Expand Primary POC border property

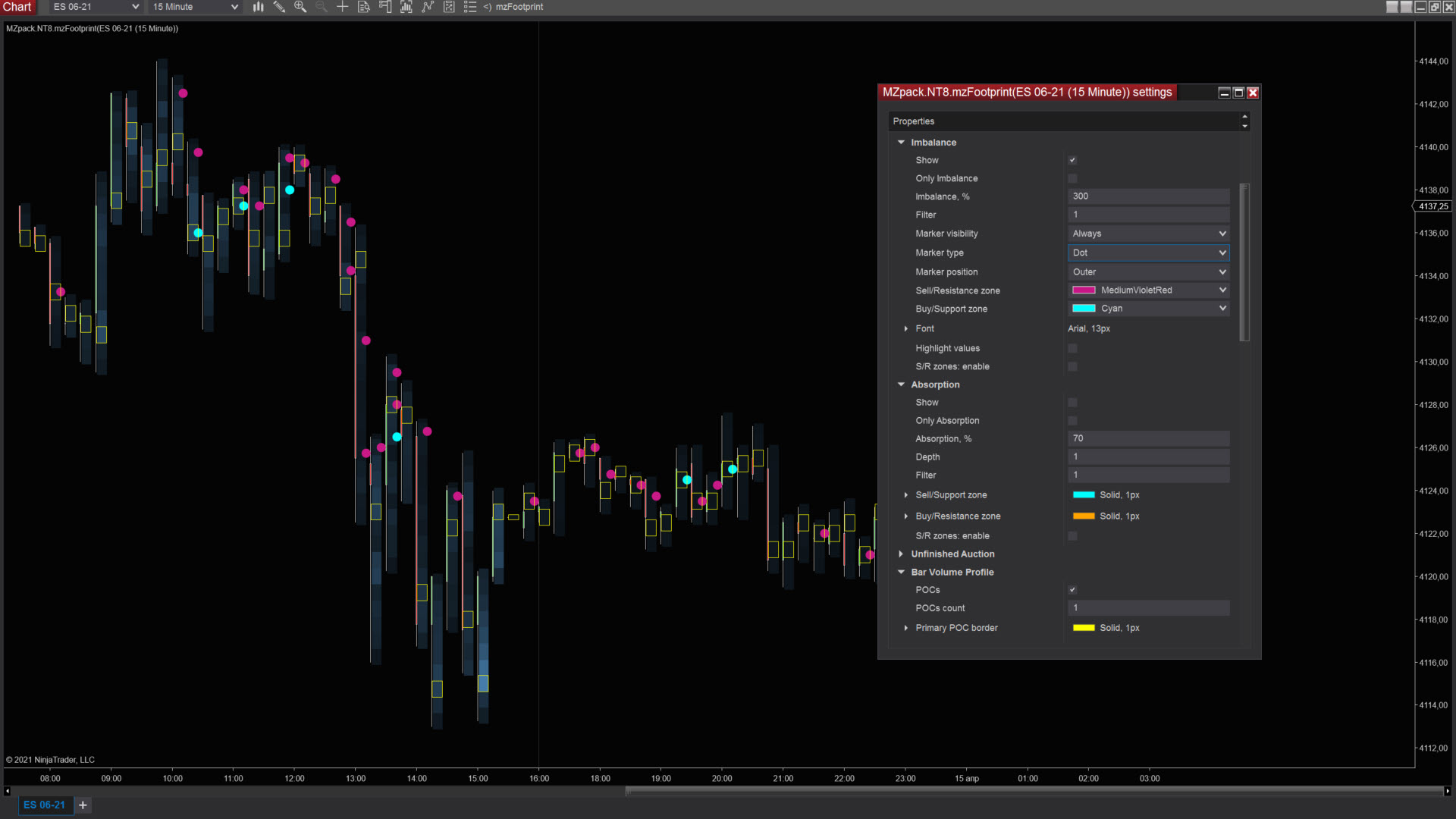(905, 627)
